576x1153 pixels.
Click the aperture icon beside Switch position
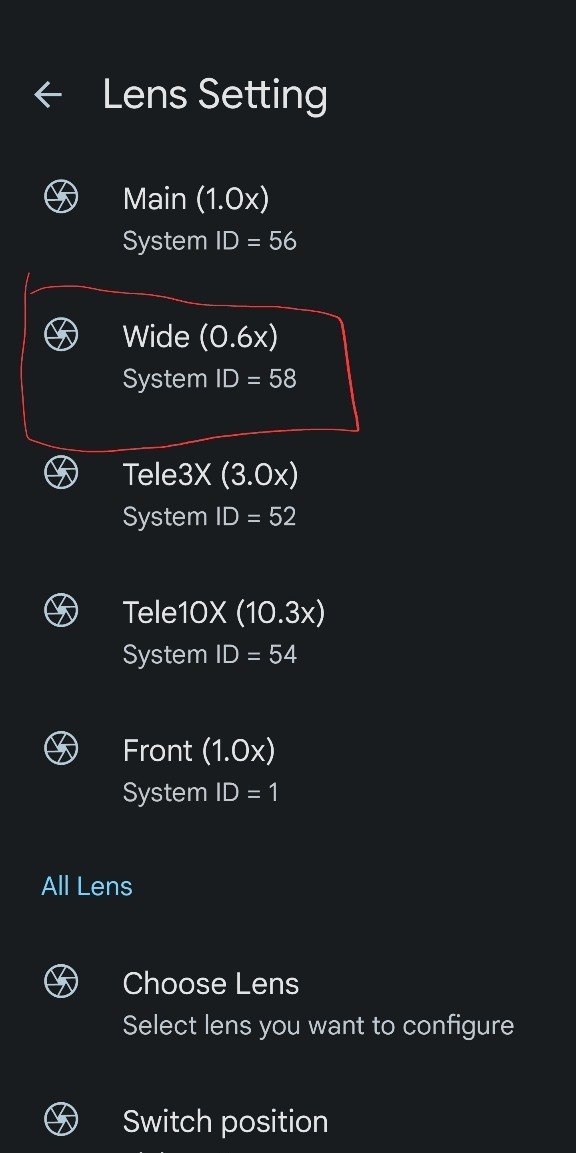[61, 1120]
